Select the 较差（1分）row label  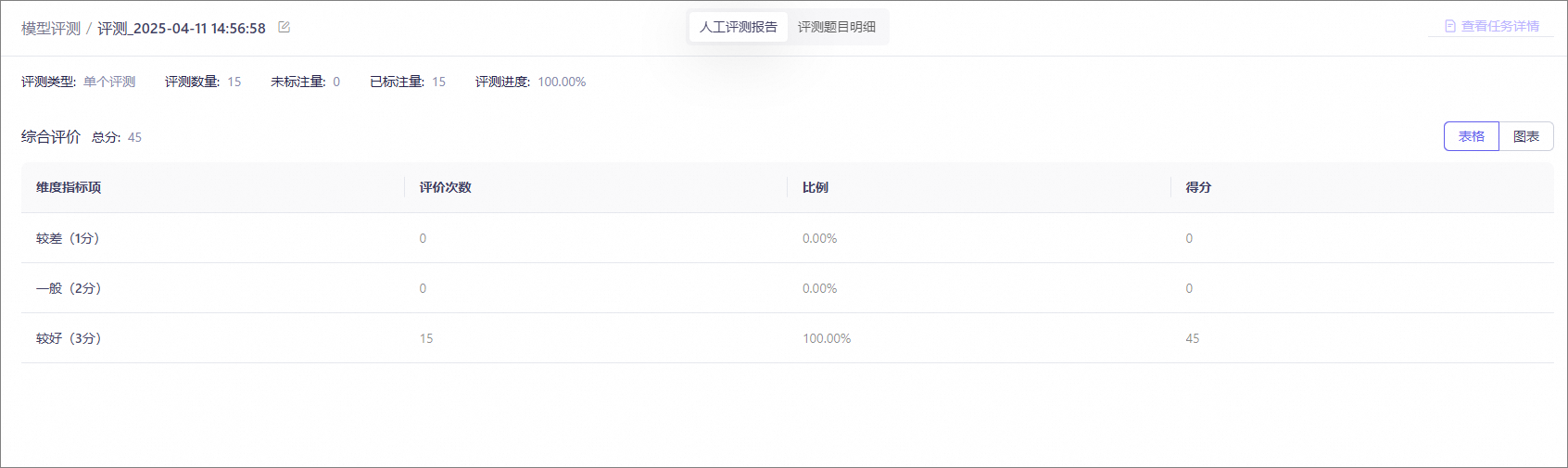(68, 238)
